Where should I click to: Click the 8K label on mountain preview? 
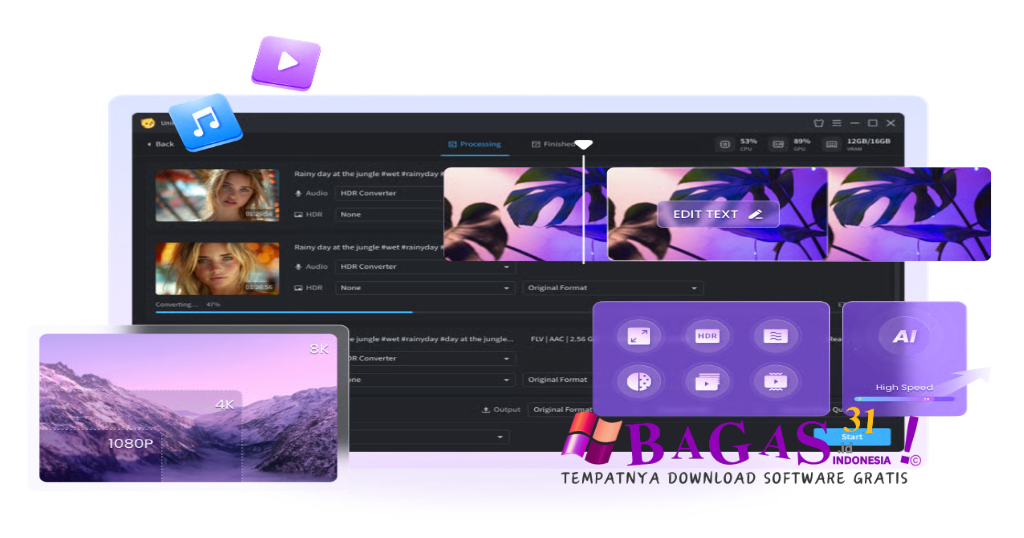click(x=319, y=349)
